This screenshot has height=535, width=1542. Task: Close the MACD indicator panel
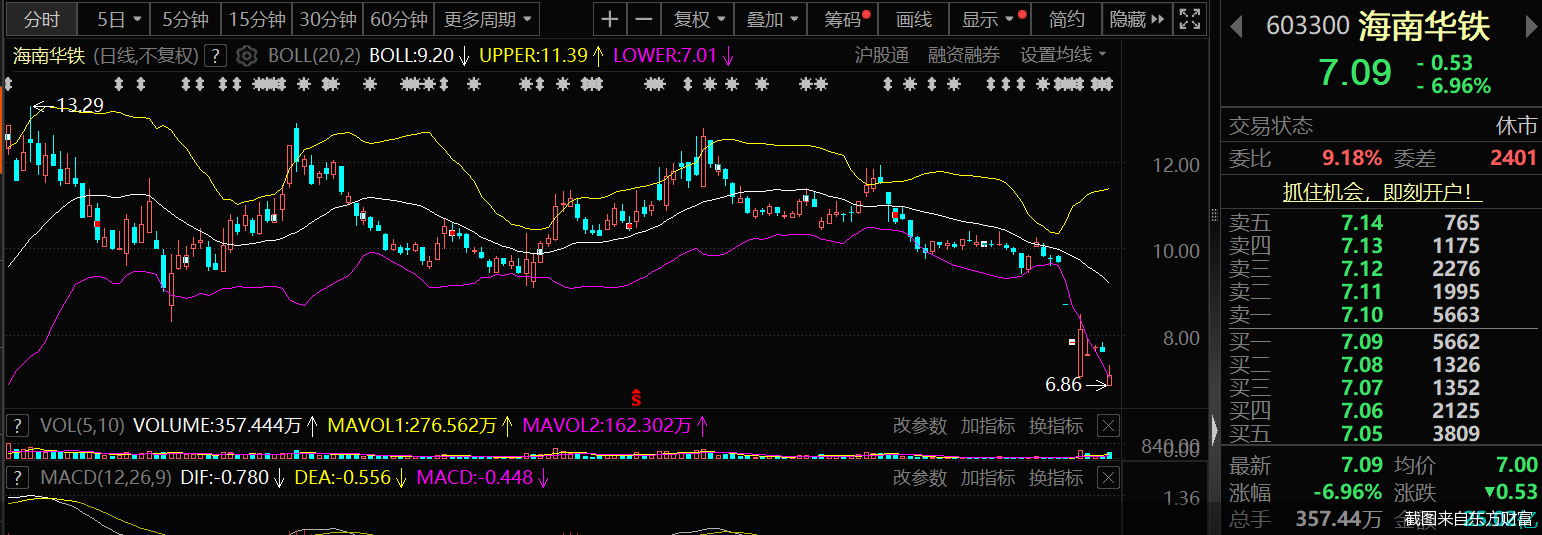tap(1107, 478)
